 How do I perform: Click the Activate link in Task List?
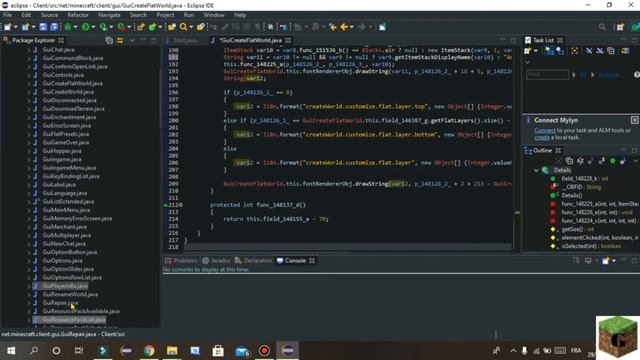click(x=609, y=75)
